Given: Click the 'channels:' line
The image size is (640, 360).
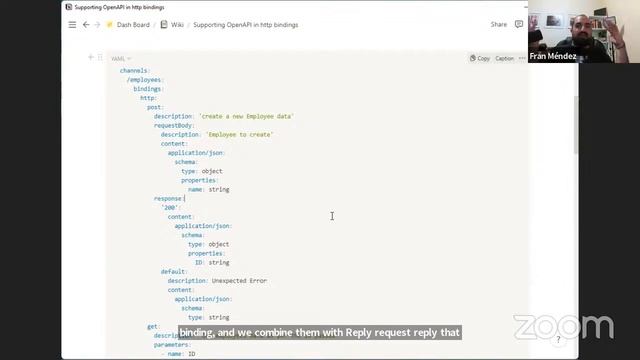Looking at the screenshot, I should click(135, 71).
